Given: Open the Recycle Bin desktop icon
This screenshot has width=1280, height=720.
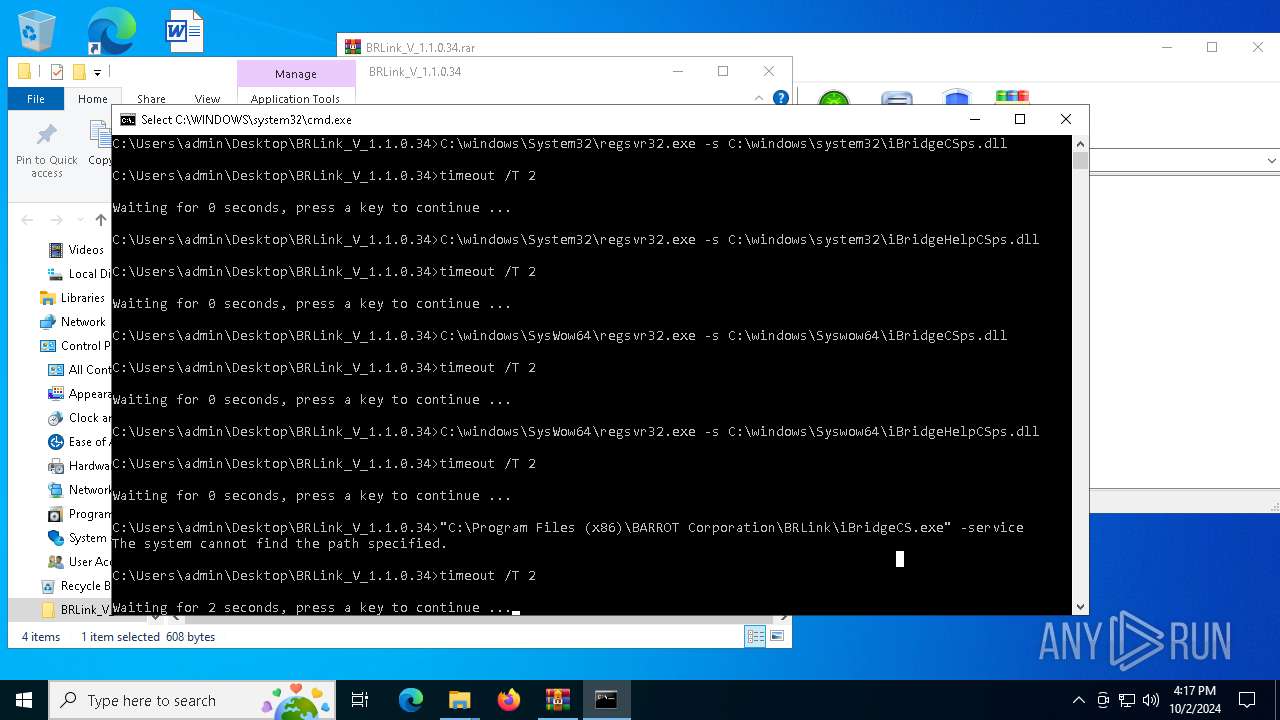Looking at the screenshot, I should click(37, 31).
